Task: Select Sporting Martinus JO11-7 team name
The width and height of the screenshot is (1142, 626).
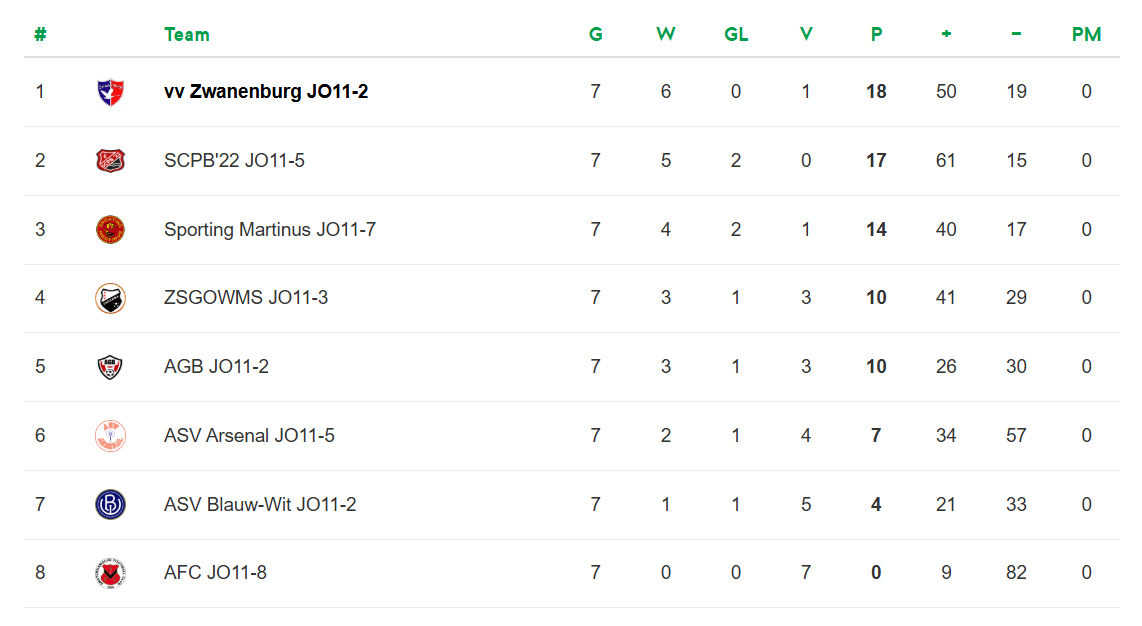Action: [x=270, y=230]
